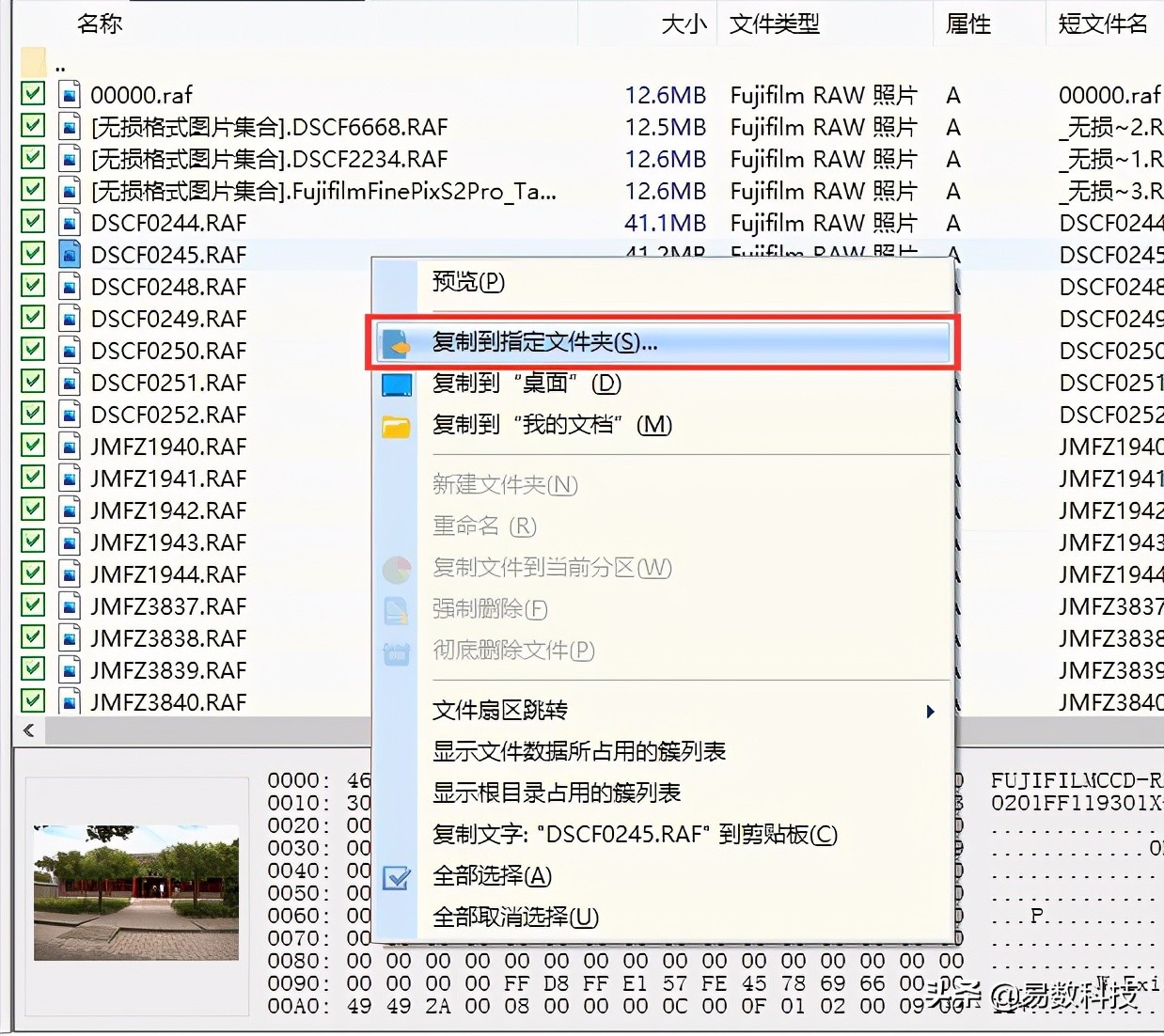
Task: Sort files by the 大小 column header
Action: [x=687, y=24]
